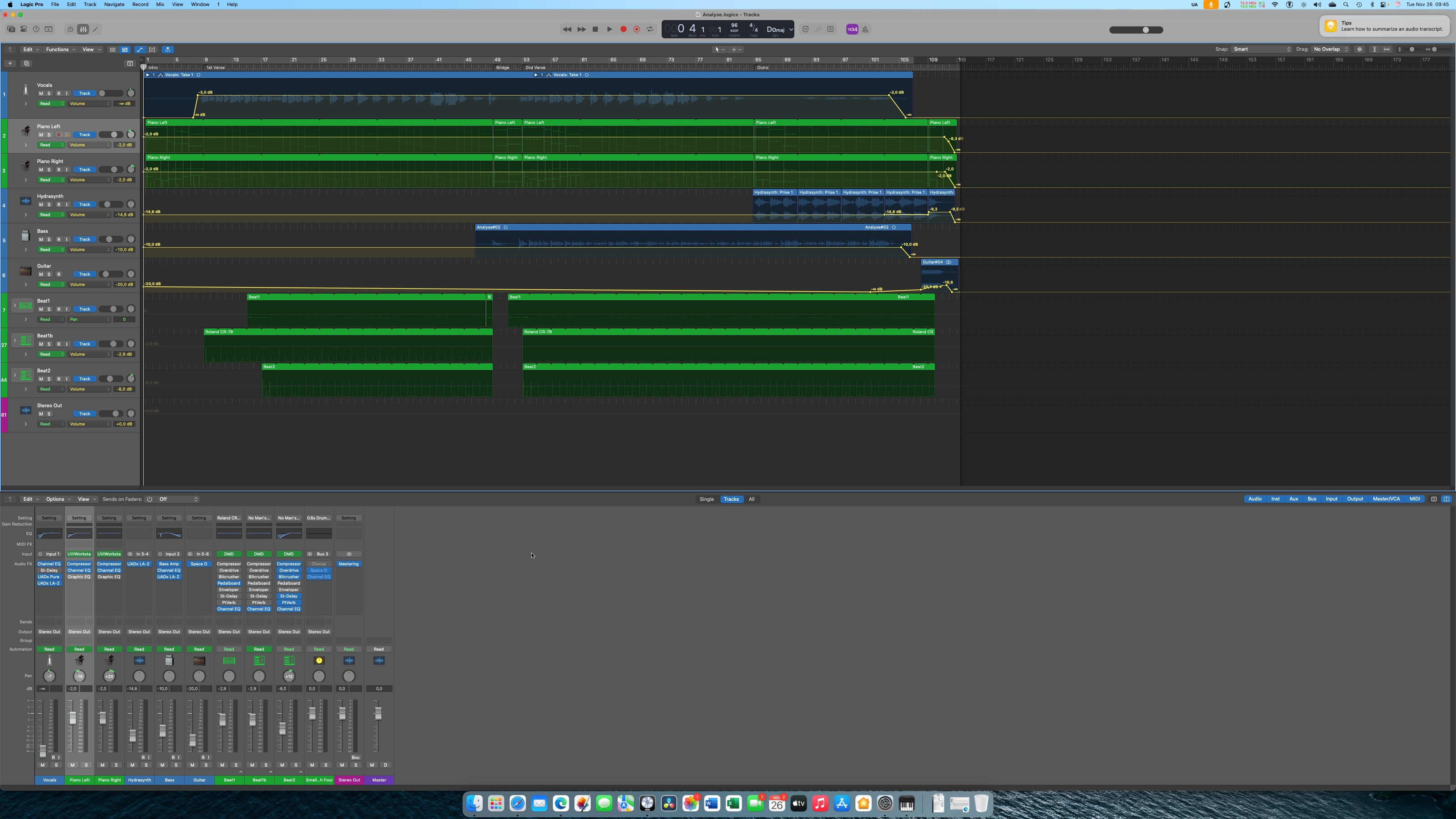Open the Track menu in menu bar
1456x819 pixels.
tap(90, 5)
